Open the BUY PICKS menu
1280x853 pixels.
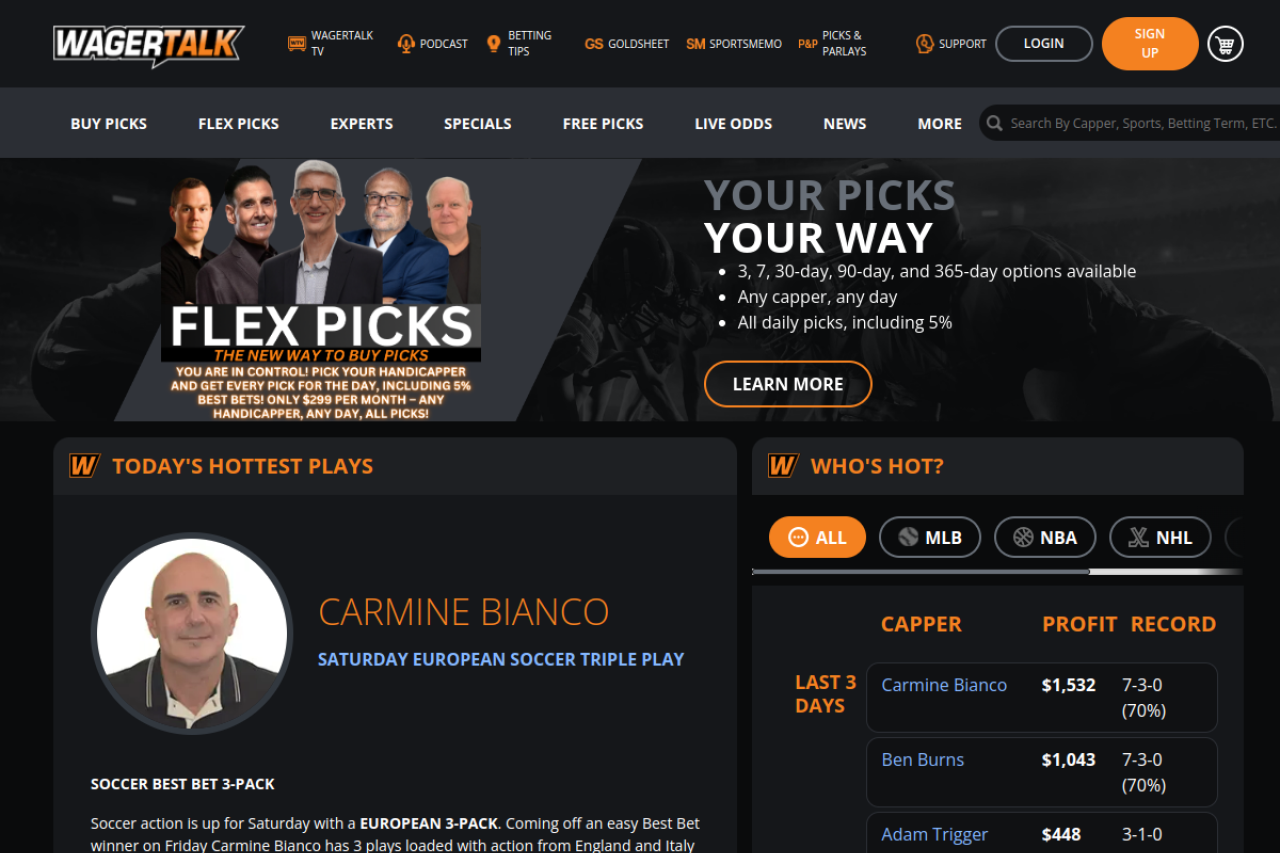(x=109, y=123)
